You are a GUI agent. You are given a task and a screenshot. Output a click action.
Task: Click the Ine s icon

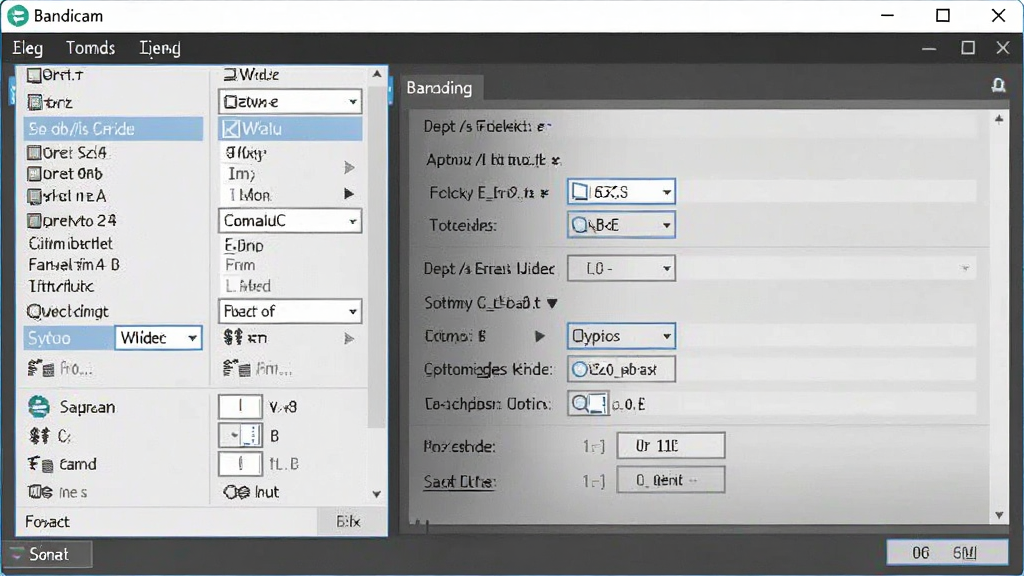tap(40, 492)
